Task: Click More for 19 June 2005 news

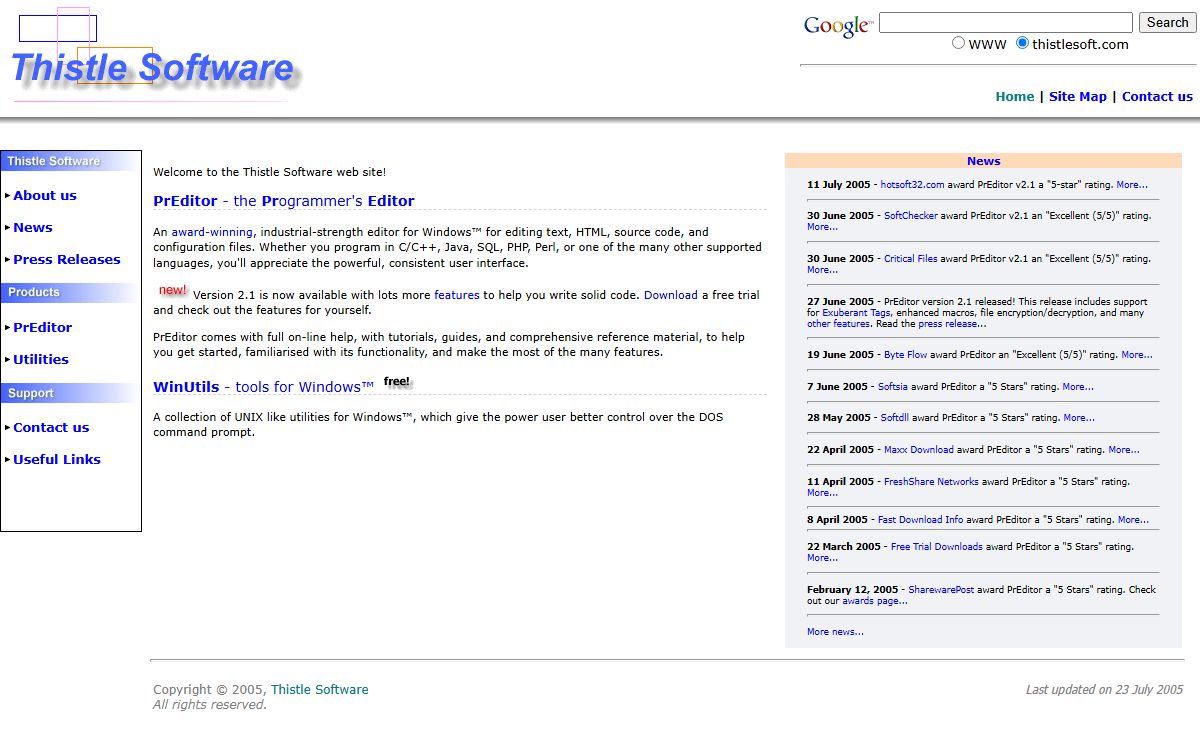Action: [x=1137, y=355]
